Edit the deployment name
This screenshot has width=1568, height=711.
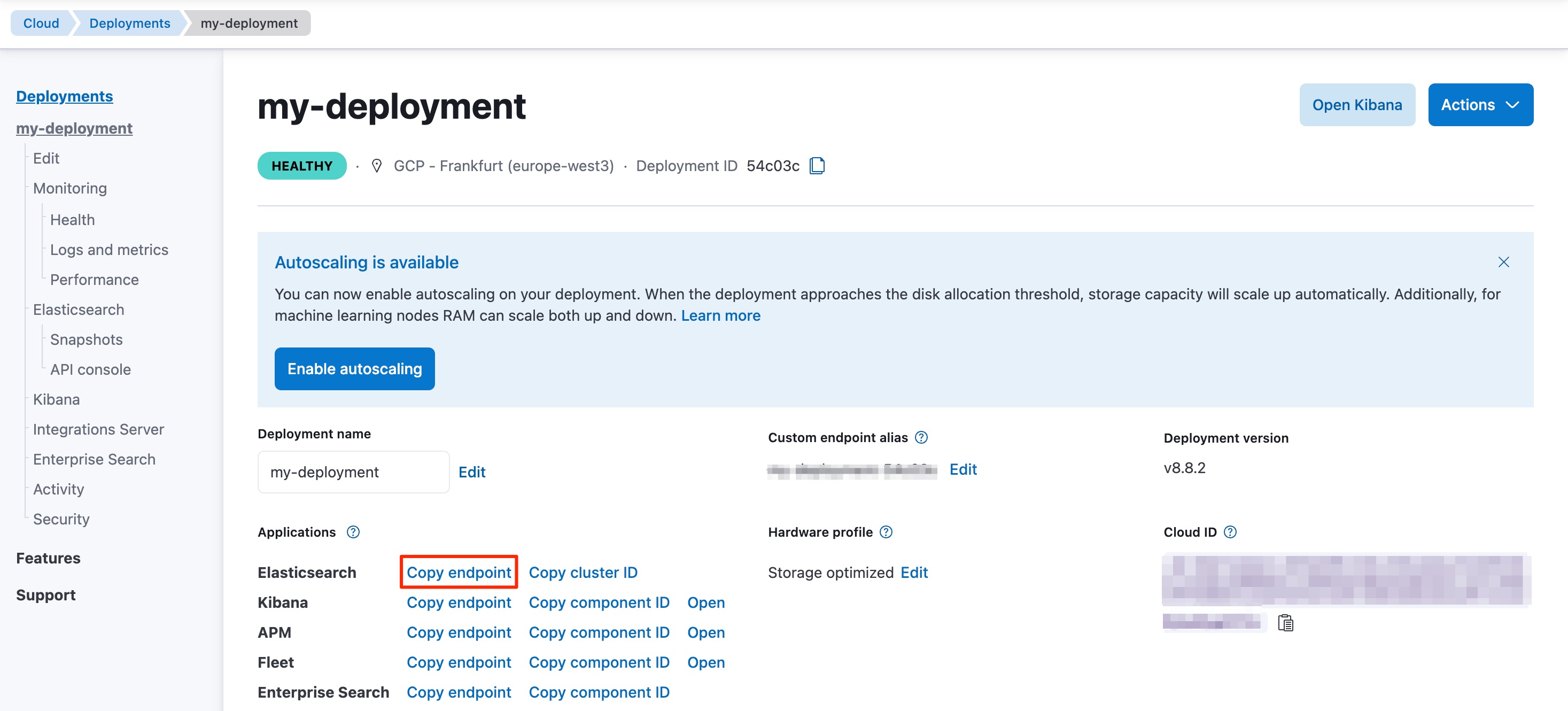point(472,472)
